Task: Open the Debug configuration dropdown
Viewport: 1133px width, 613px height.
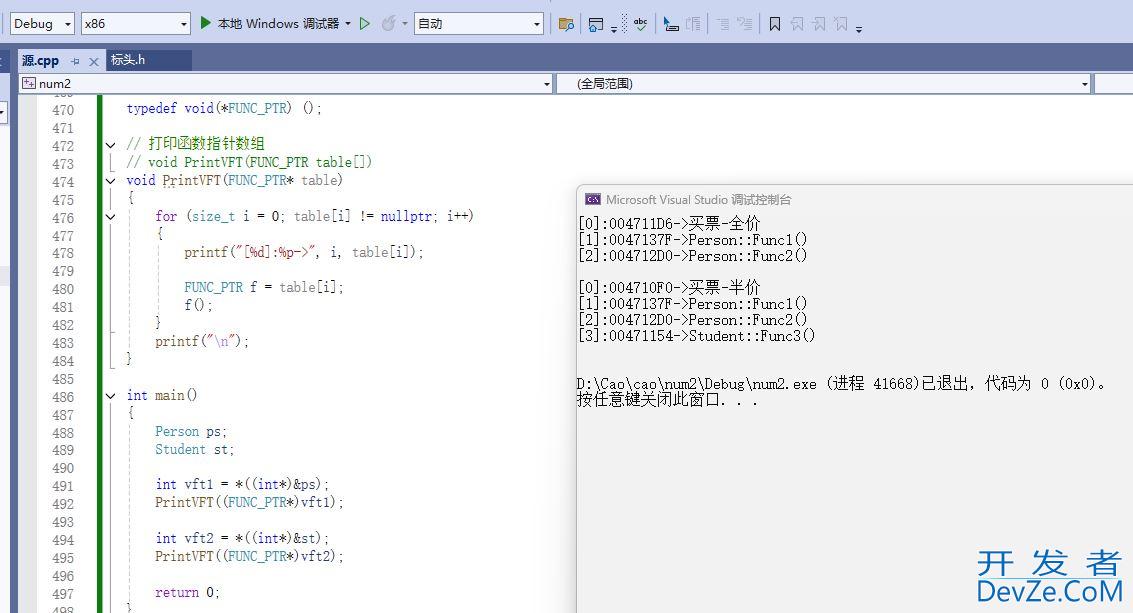Action: point(43,24)
